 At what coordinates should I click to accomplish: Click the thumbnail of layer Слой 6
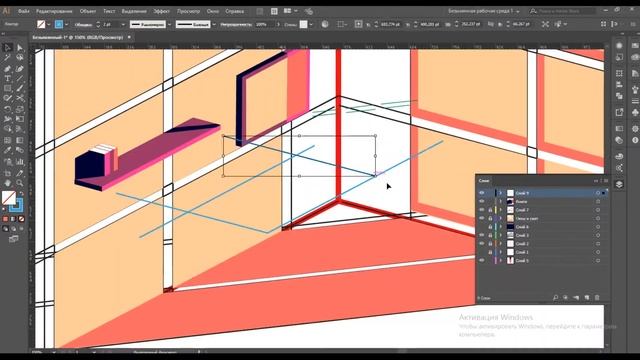coord(510,227)
